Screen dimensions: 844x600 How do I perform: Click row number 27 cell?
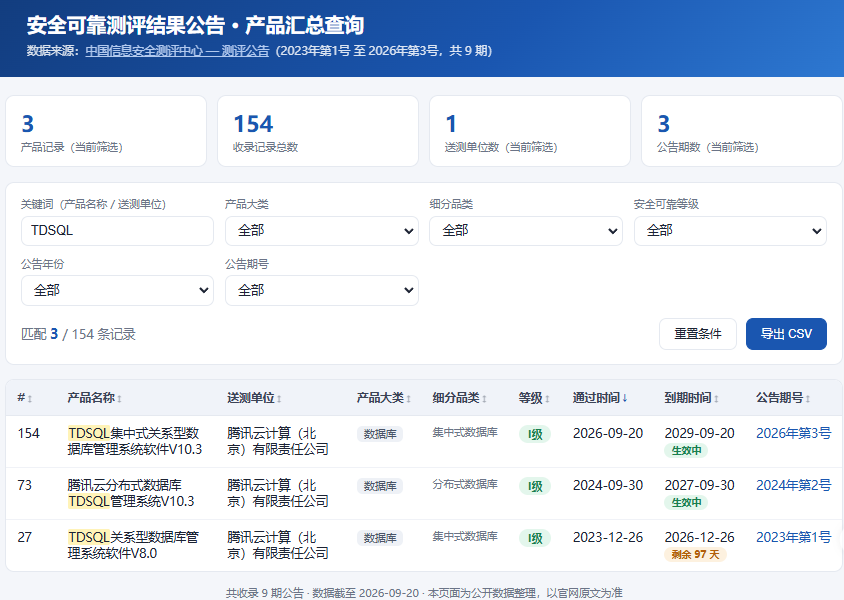click(25, 537)
